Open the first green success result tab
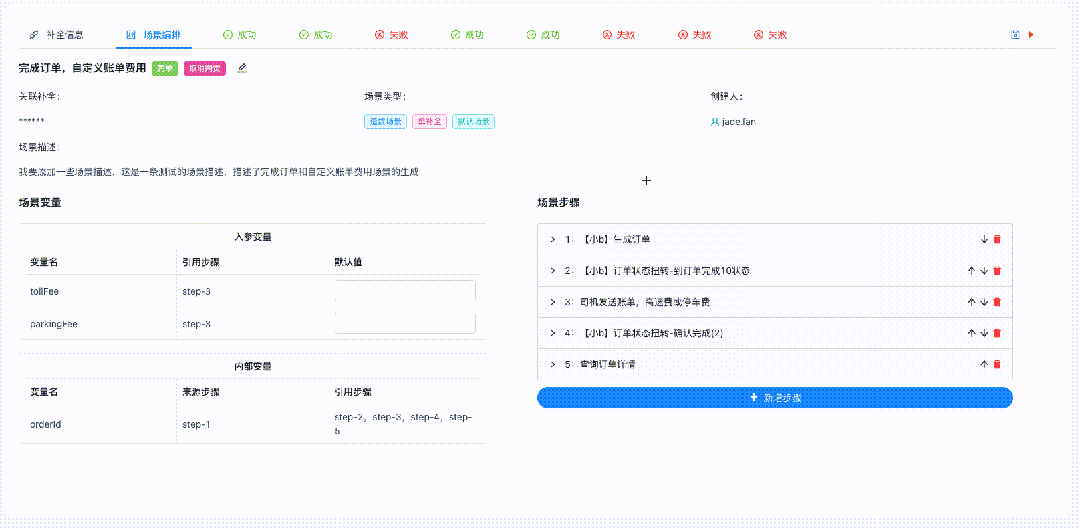The image size is (1080, 528). [240, 34]
